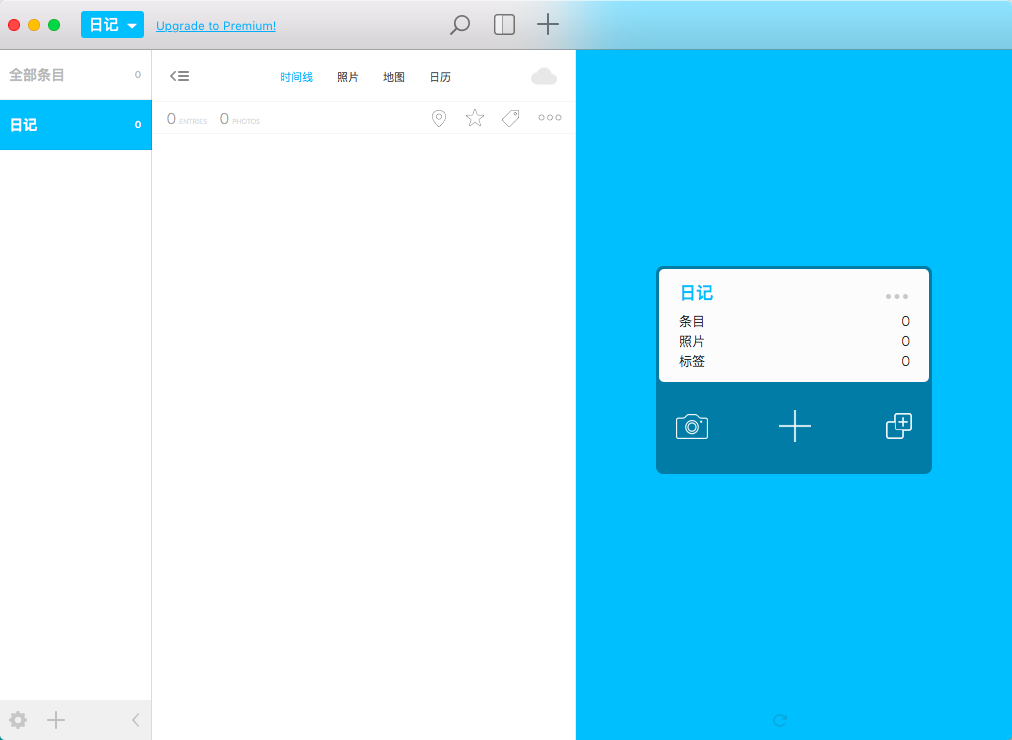Viewport: 1012px width, 740px height.
Task: Create new entry with toolbar plus
Action: pyautogui.click(x=547, y=25)
